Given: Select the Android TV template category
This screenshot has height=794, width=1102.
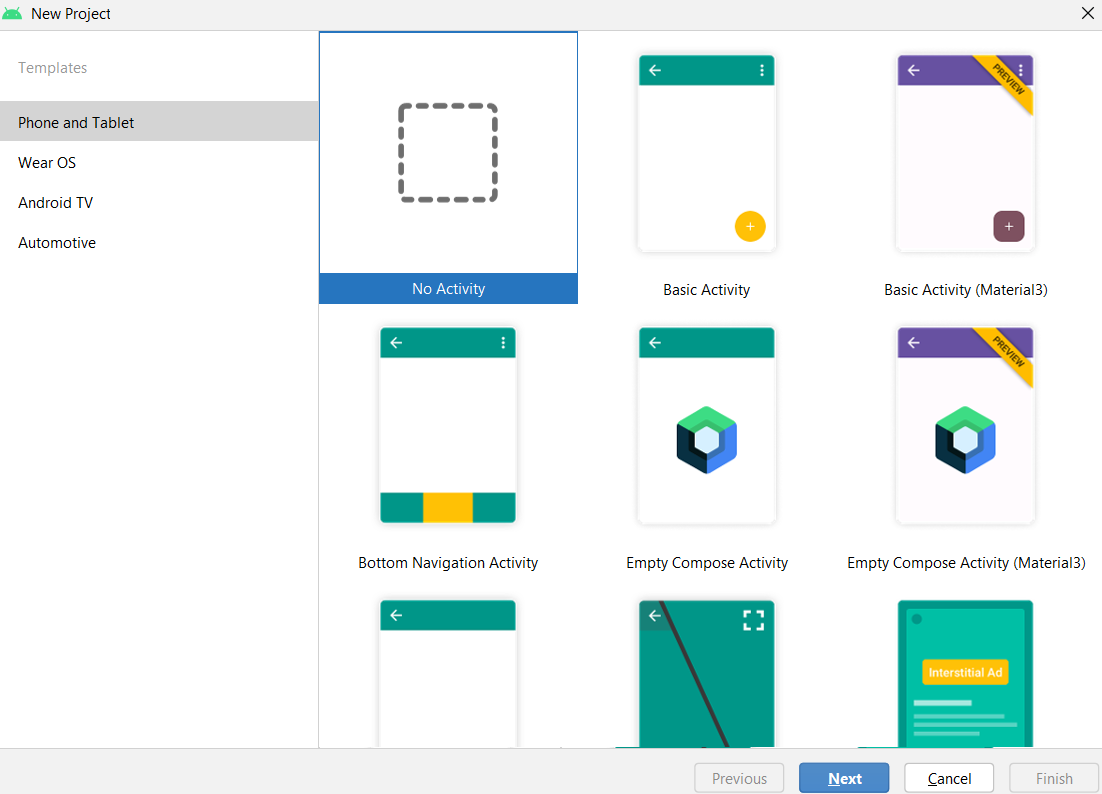Looking at the screenshot, I should point(55,202).
